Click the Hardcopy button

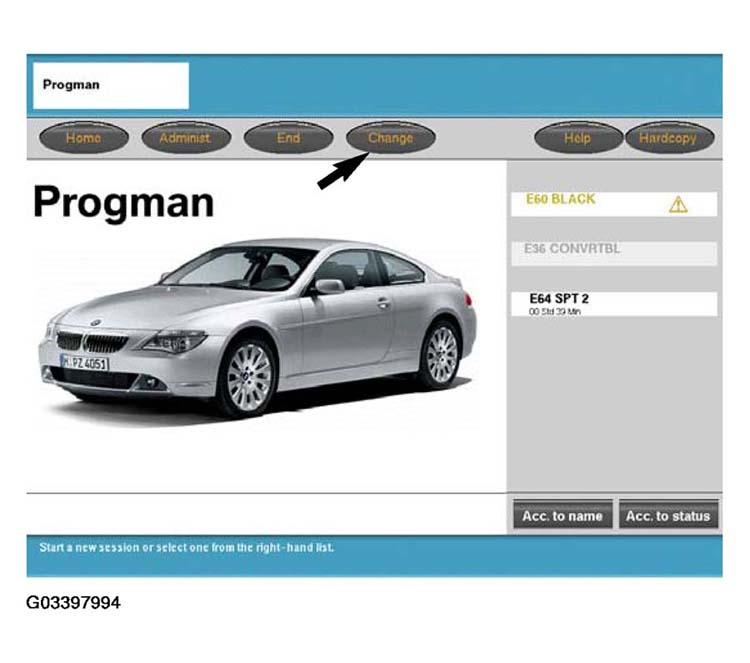tap(667, 138)
